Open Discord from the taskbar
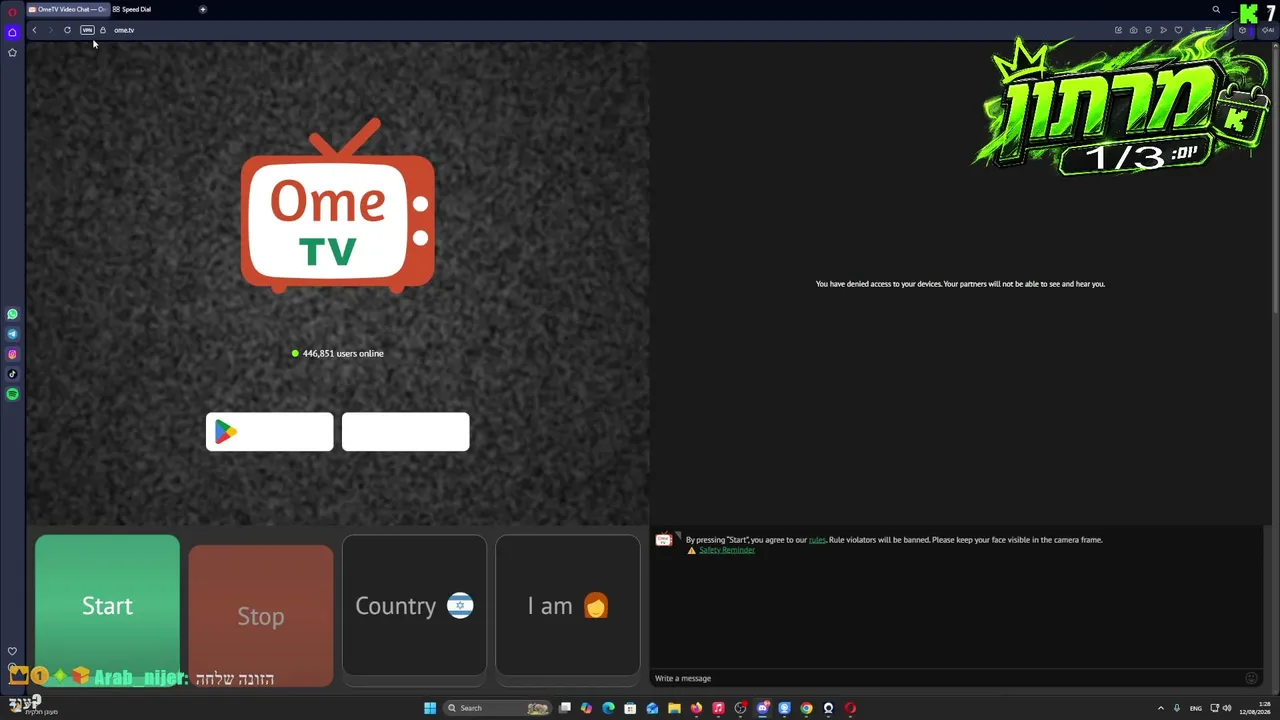The image size is (1280, 720). click(x=762, y=708)
